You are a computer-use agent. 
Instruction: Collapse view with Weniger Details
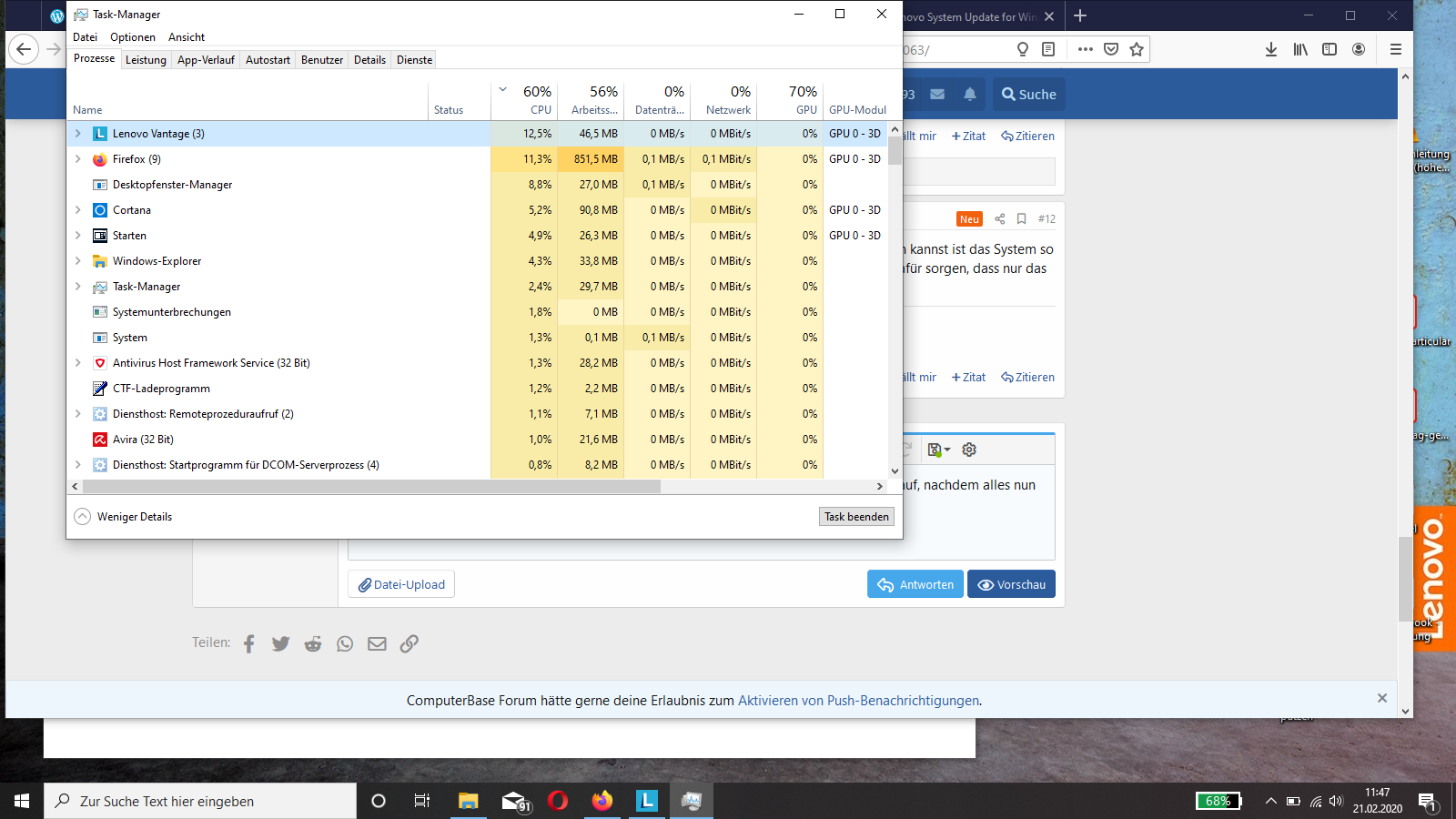click(123, 517)
